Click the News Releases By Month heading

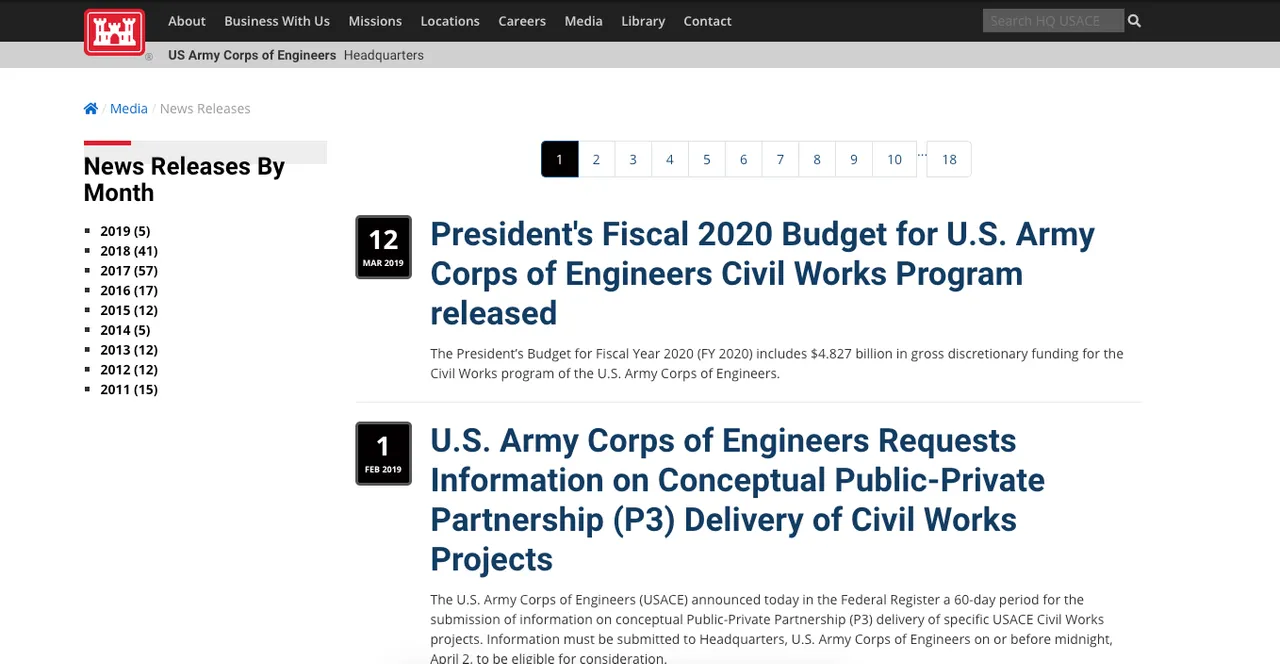[x=184, y=179]
